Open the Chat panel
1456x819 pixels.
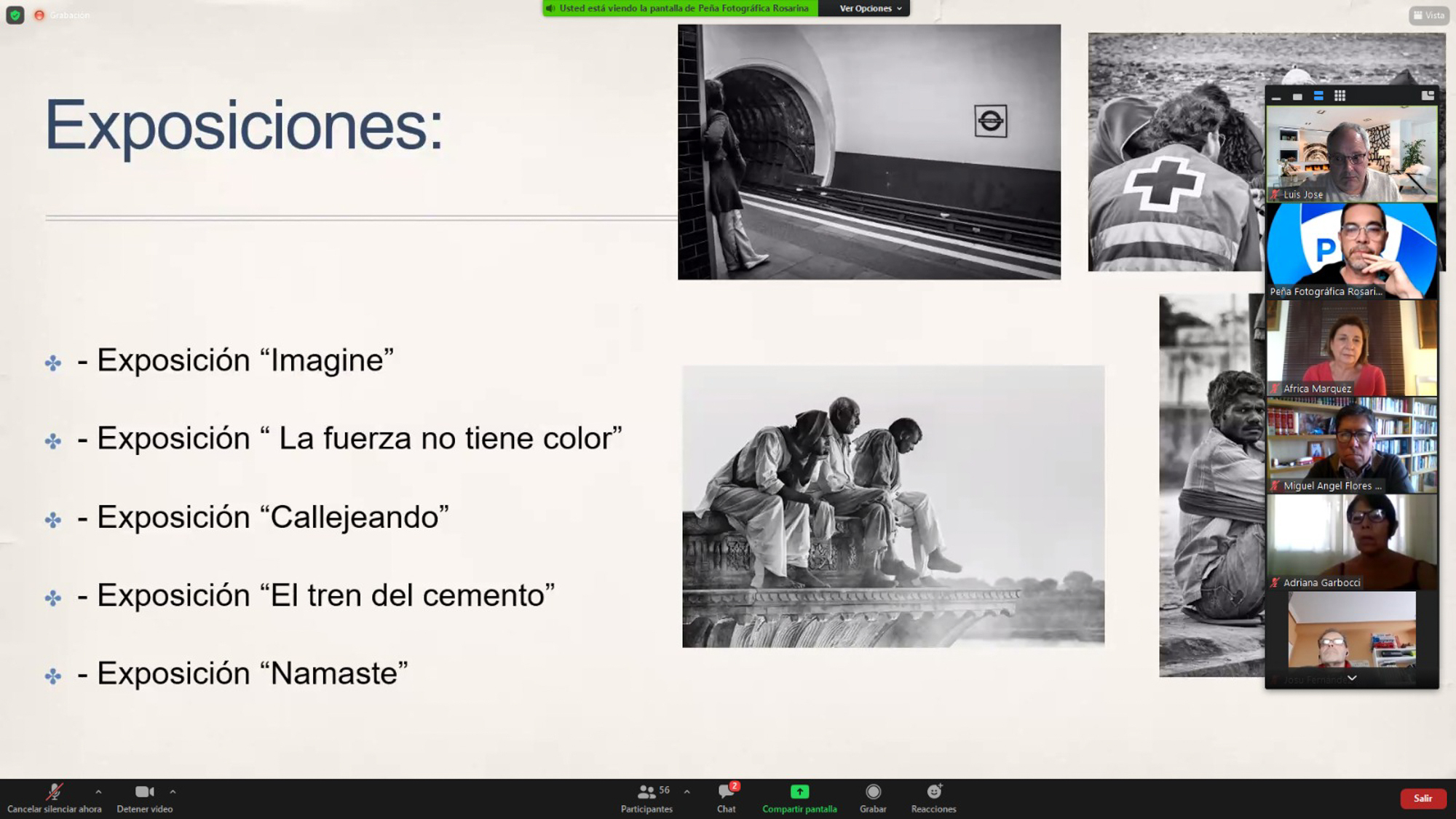pos(726,798)
